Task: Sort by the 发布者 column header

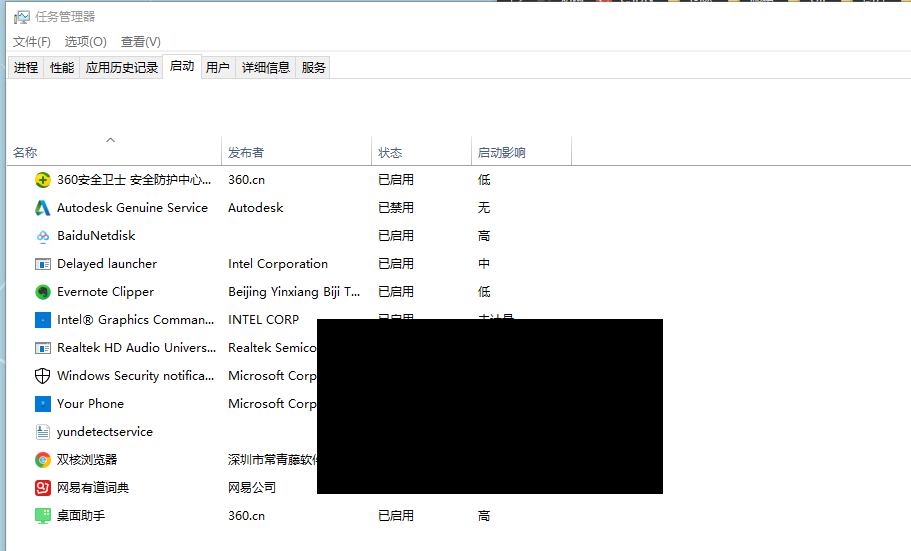Action: pyautogui.click(x=246, y=153)
